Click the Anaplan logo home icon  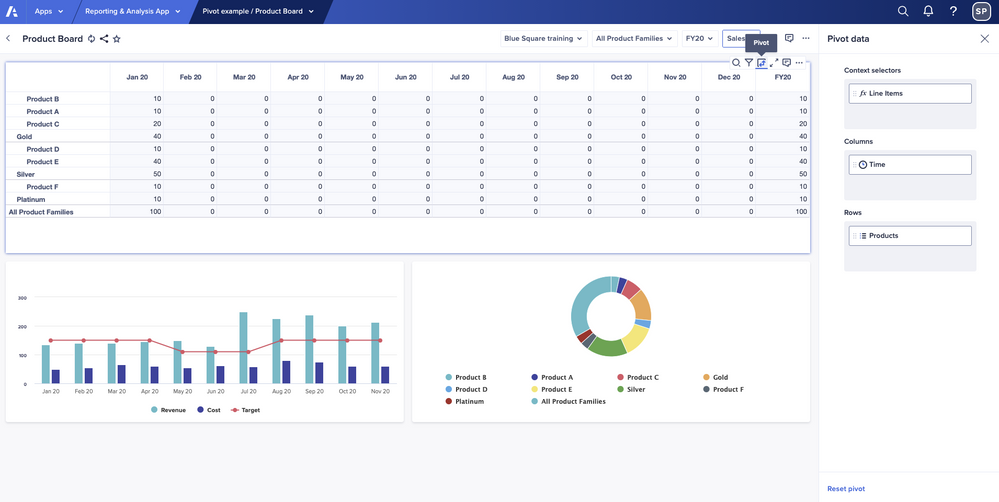(x=12, y=12)
